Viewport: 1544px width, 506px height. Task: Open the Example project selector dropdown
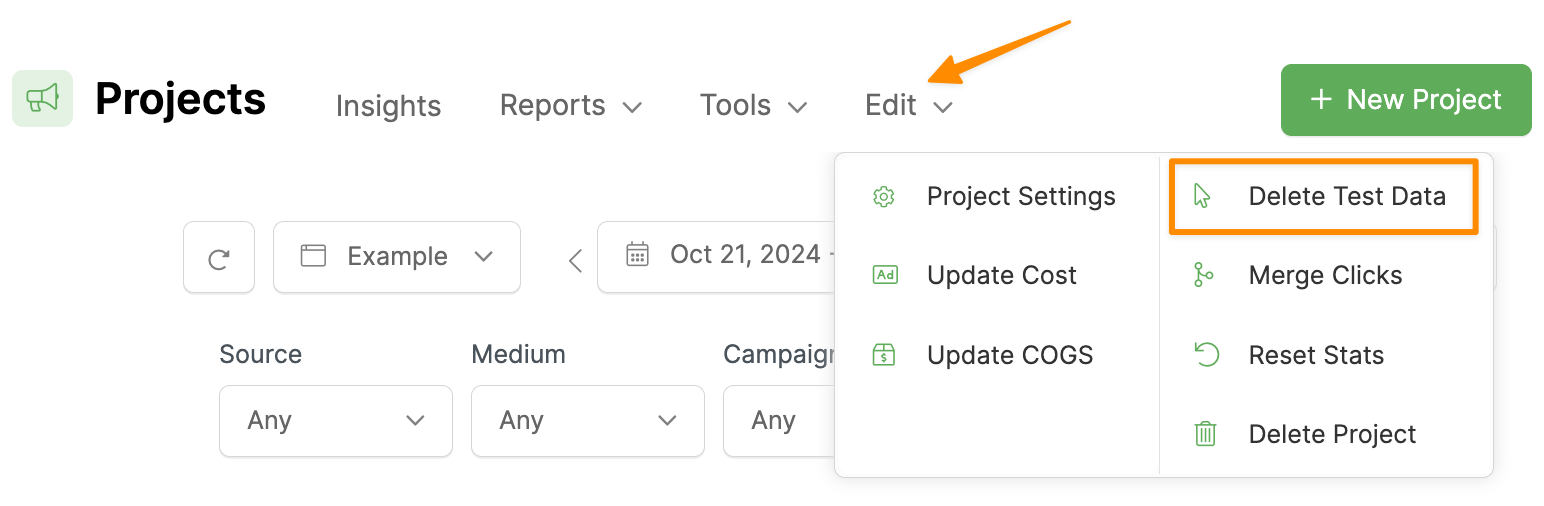click(x=397, y=257)
